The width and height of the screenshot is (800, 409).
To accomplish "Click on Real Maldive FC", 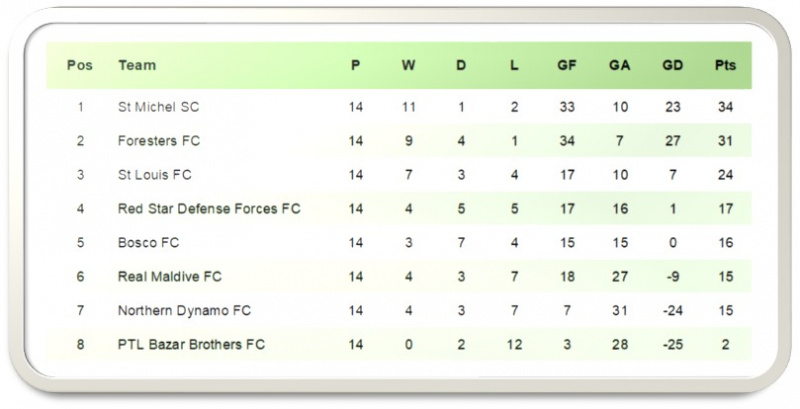I will (x=169, y=276).
